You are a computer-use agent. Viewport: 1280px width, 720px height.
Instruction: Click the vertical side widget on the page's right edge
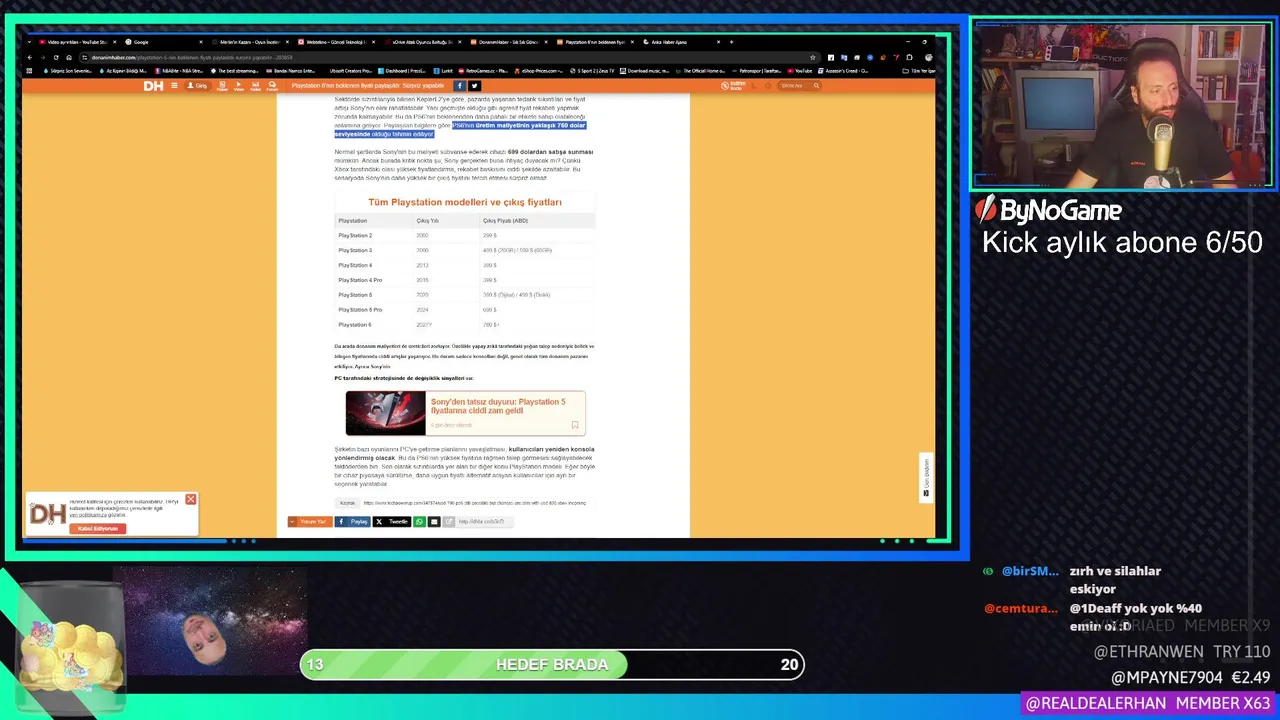(x=926, y=478)
